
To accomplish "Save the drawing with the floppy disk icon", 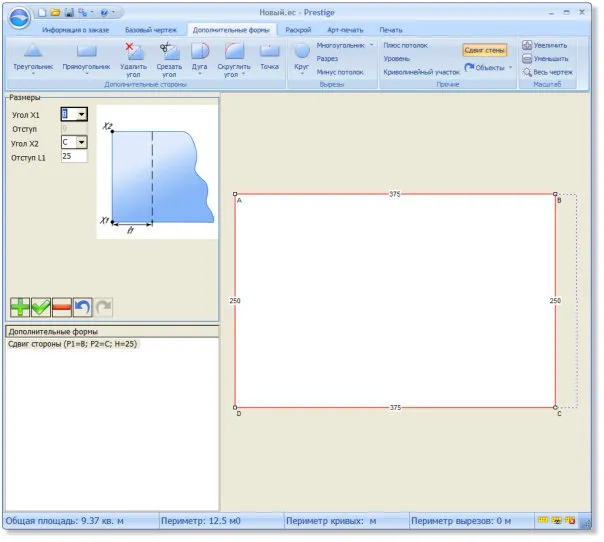I will coord(69,13).
